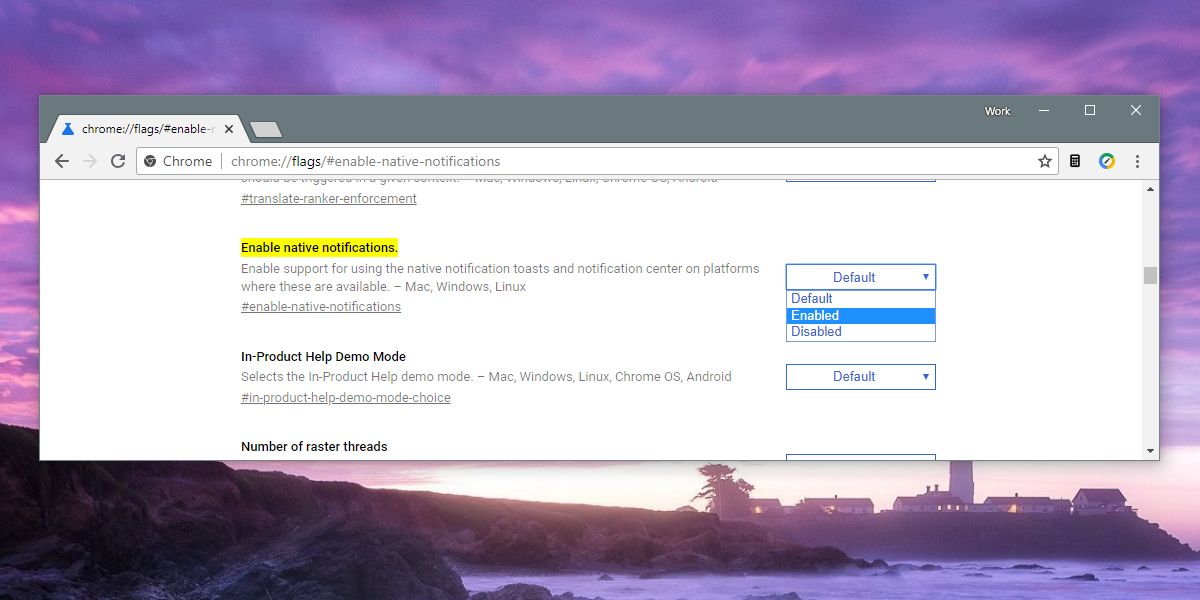Screen dimensions: 1200x600
Task: Click the In-Product Help demo mode description
Action: pyautogui.click(x=486, y=377)
